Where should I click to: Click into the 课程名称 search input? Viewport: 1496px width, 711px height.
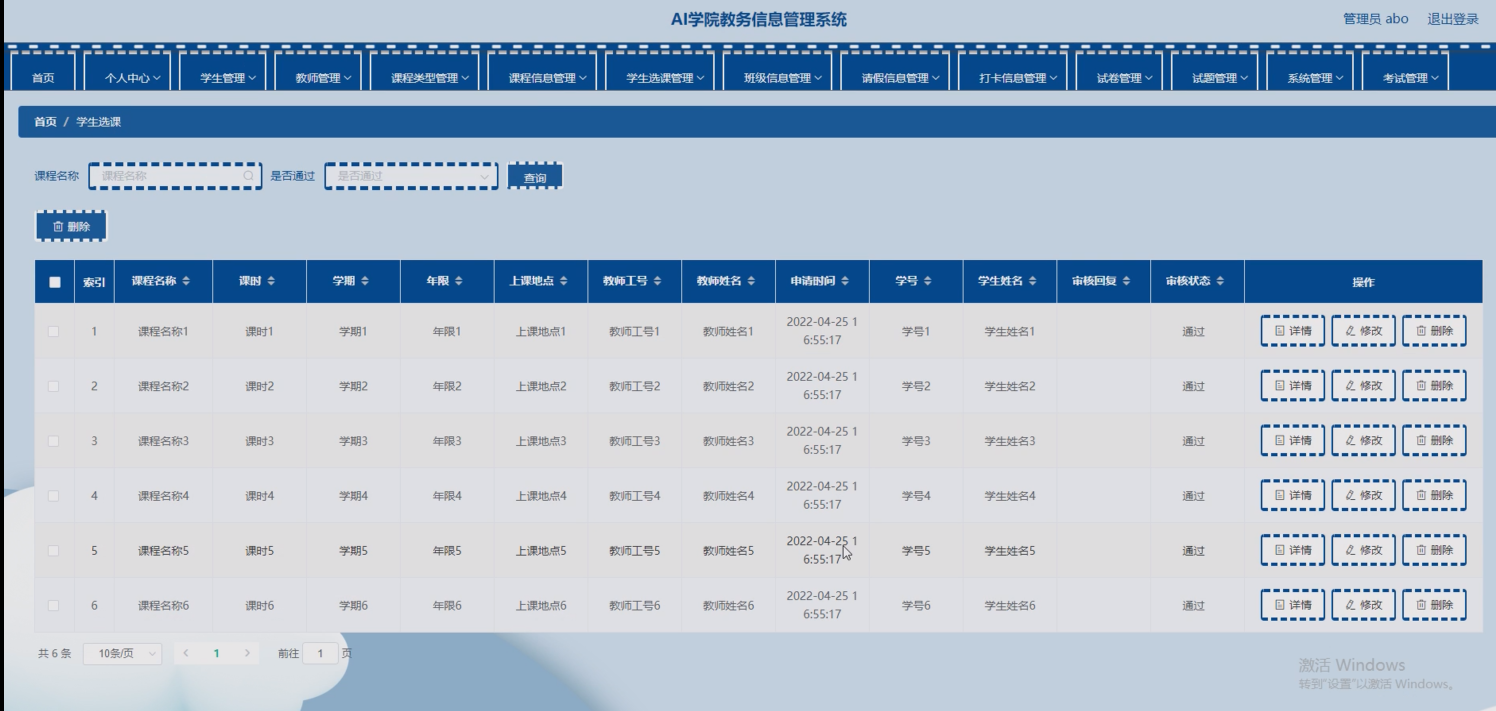click(175, 176)
